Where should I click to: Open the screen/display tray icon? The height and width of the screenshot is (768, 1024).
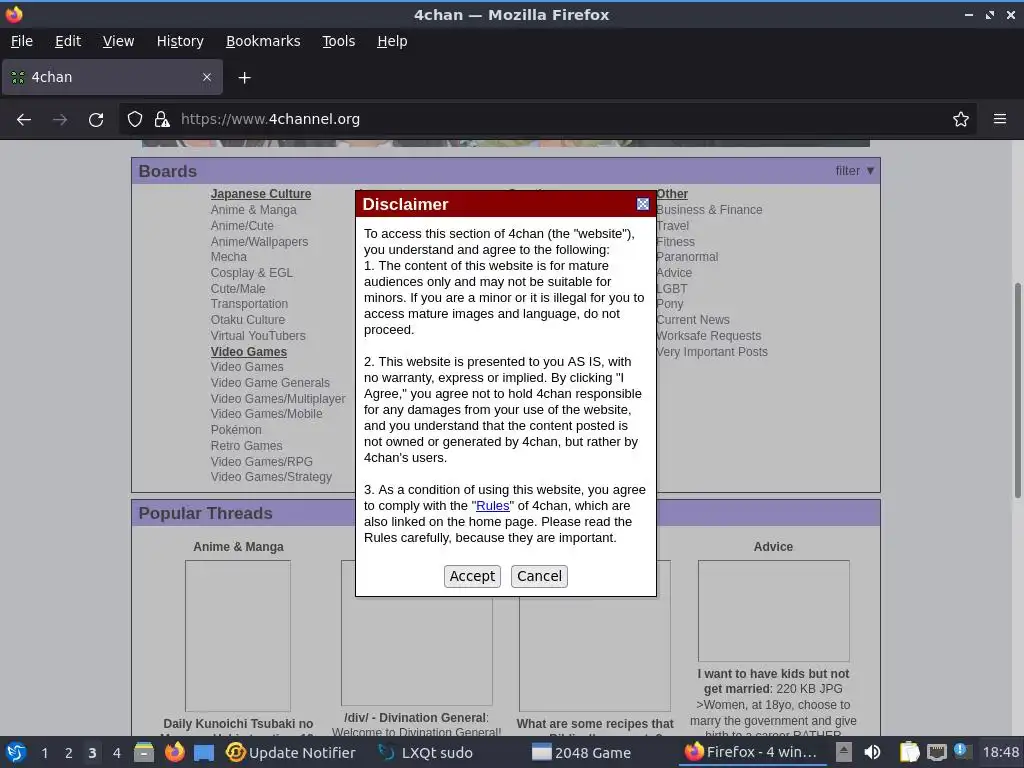click(936, 752)
